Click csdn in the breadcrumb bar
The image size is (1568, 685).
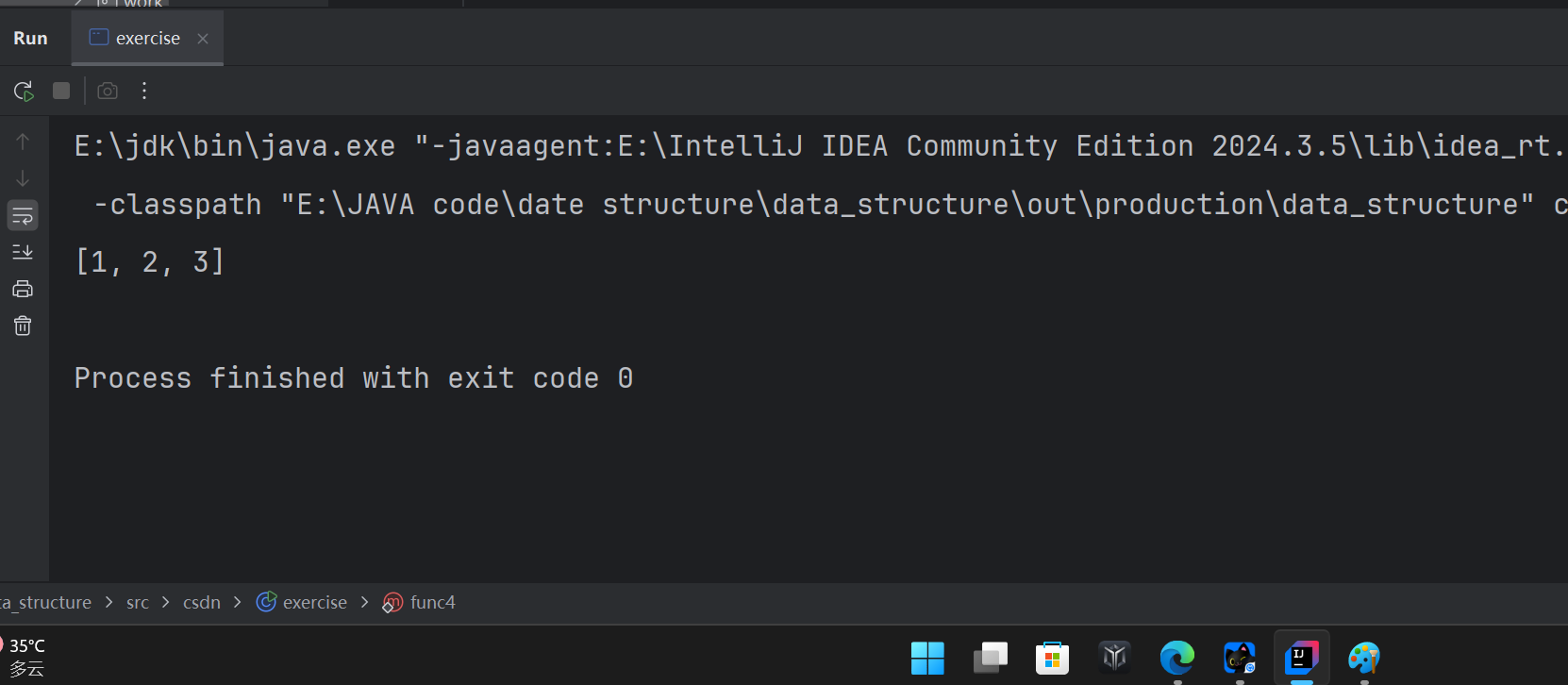(x=202, y=602)
